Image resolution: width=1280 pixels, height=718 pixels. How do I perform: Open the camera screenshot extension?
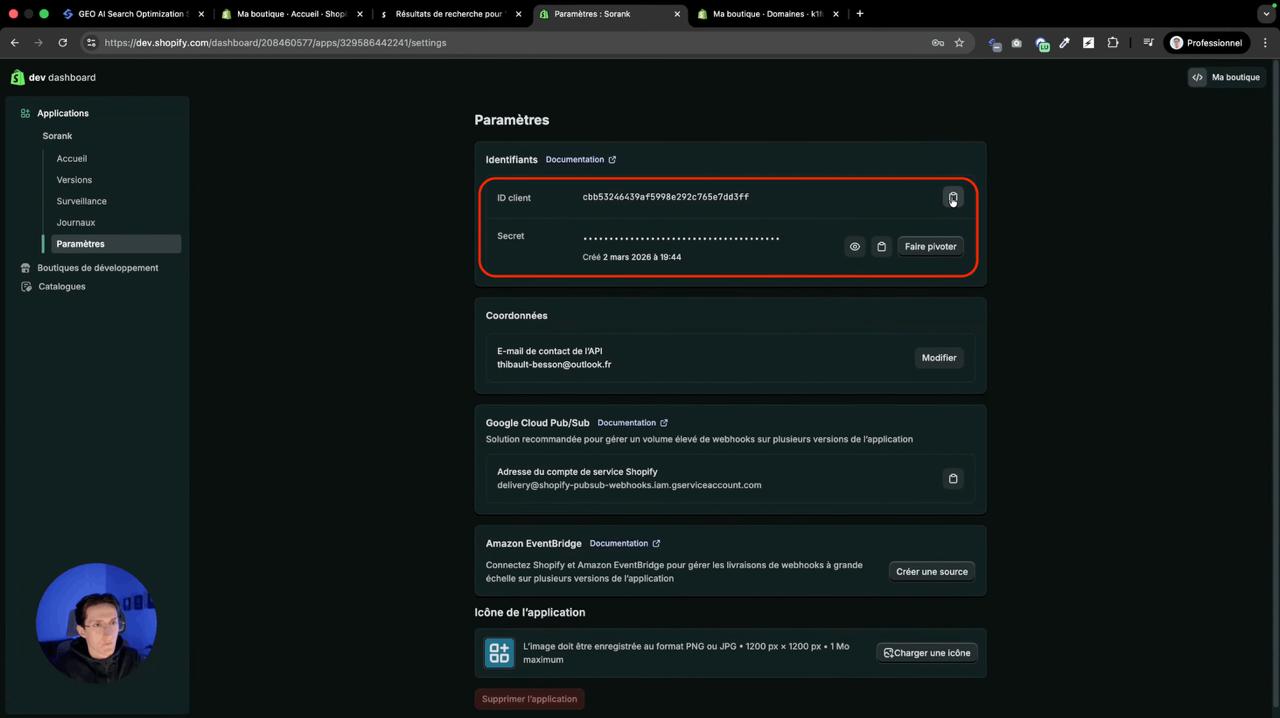click(x=1017, y=43)
